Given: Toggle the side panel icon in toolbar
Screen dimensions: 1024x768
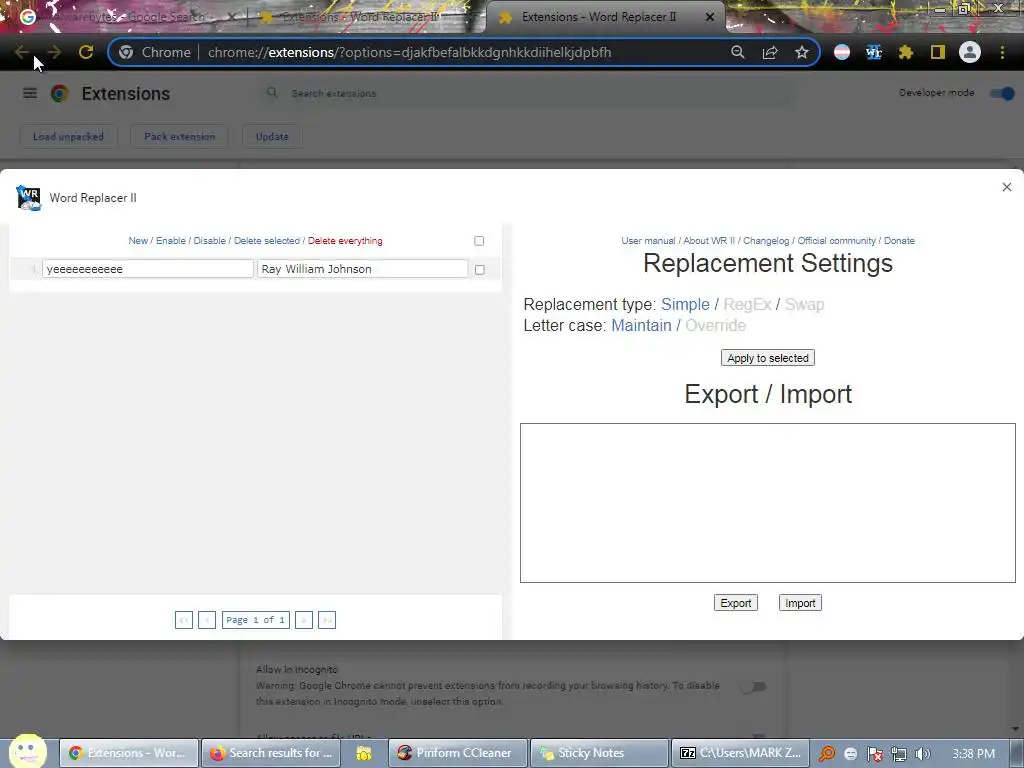Looking at the screenshot, I should [x=938, y=52].
